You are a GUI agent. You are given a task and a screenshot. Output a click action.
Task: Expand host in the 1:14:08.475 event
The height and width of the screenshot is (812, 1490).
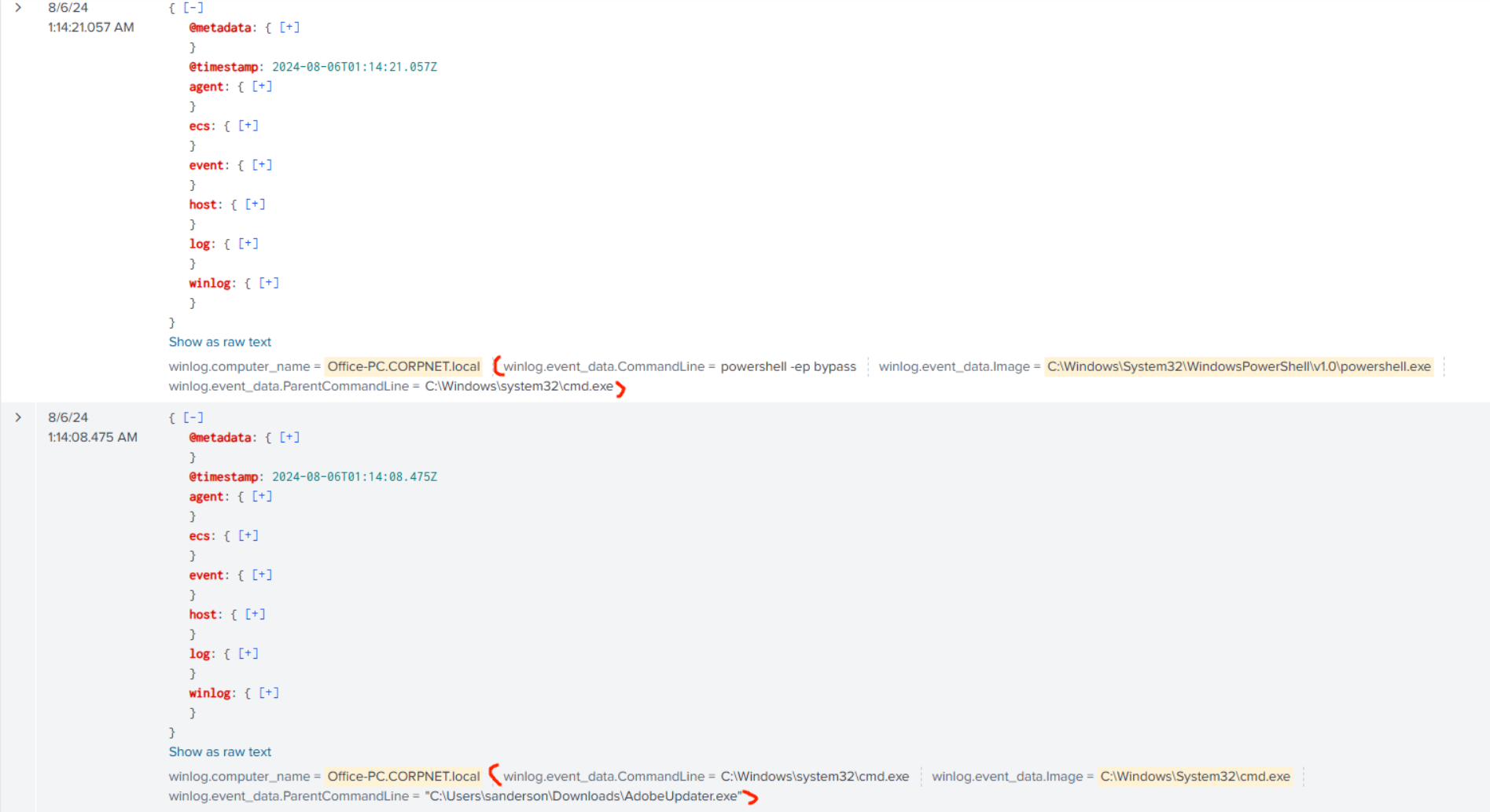256,614
